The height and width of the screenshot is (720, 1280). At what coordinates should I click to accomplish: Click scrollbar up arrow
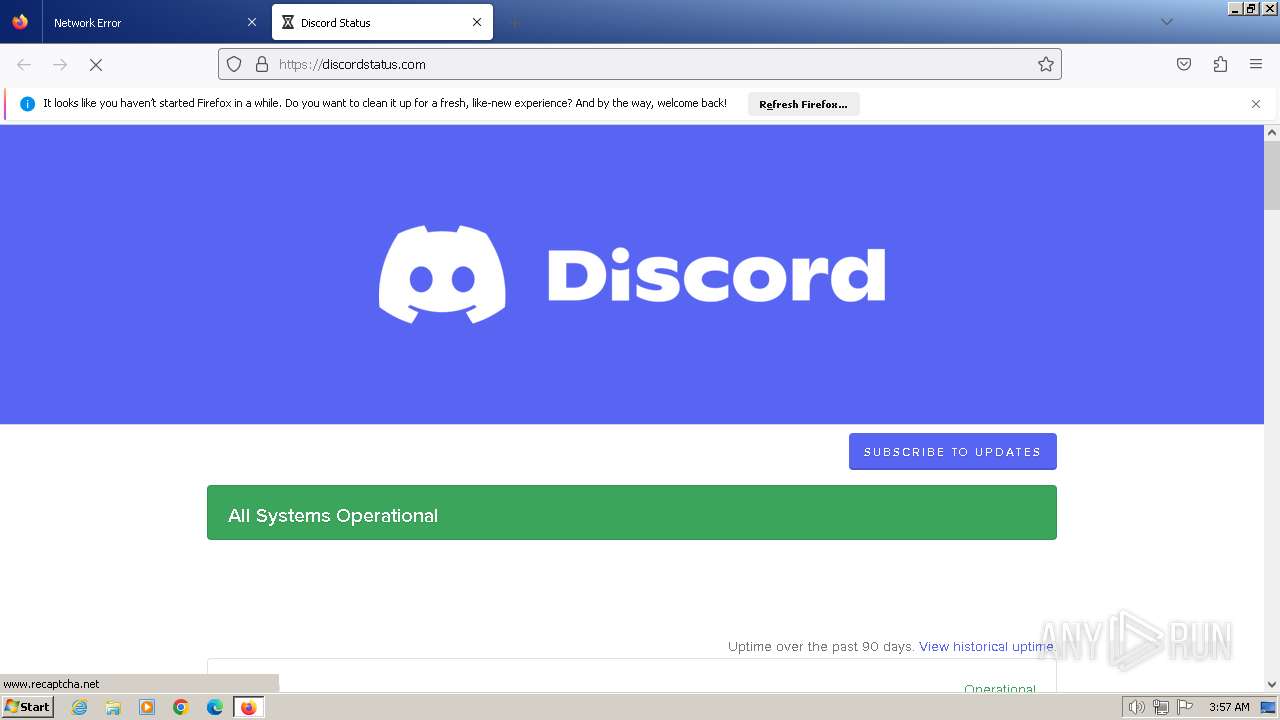1272,132
